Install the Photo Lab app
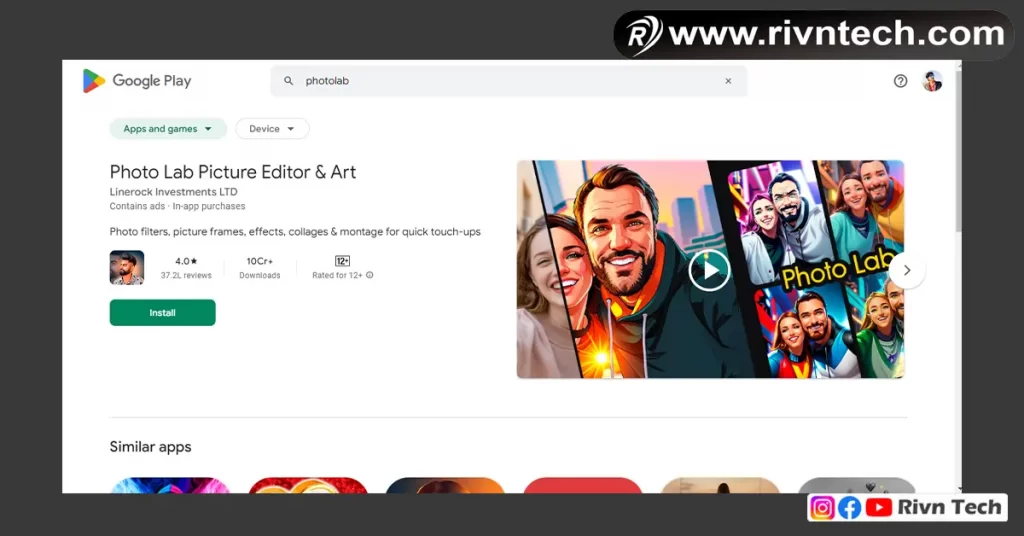The width and height of the screenshot is (1024, 536). (163, 313)
